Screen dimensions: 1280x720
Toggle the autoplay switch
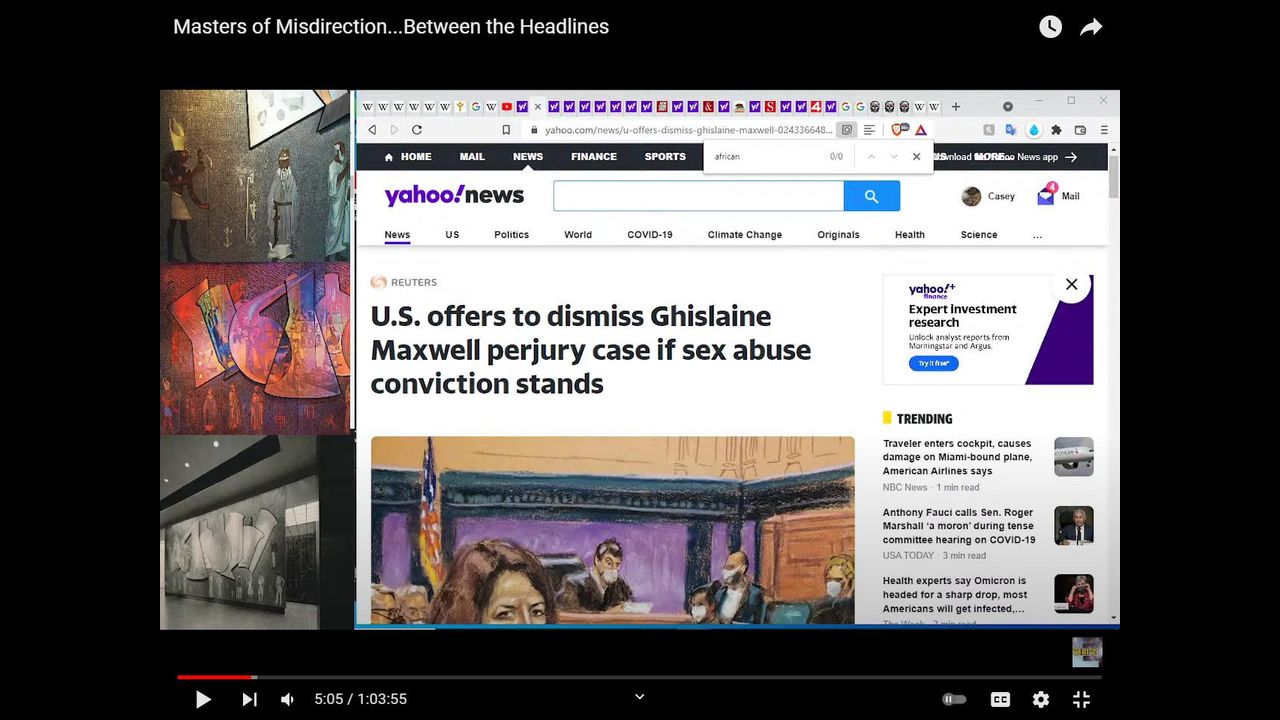point(954,700)
